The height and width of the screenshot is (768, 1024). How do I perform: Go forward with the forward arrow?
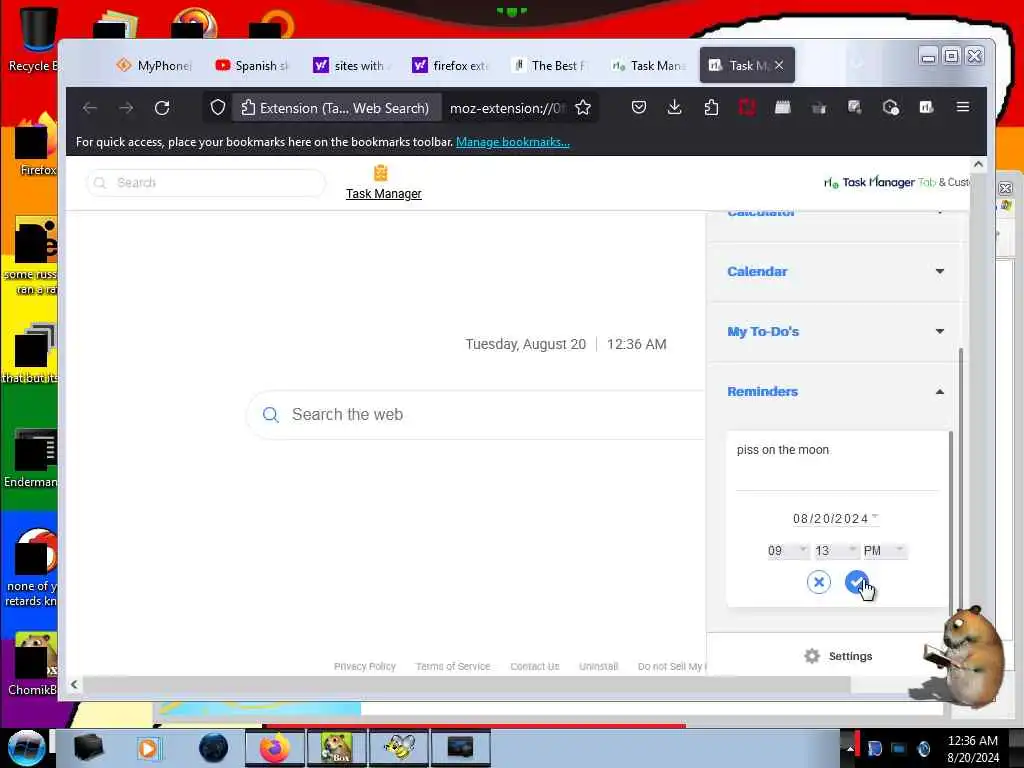126,108
